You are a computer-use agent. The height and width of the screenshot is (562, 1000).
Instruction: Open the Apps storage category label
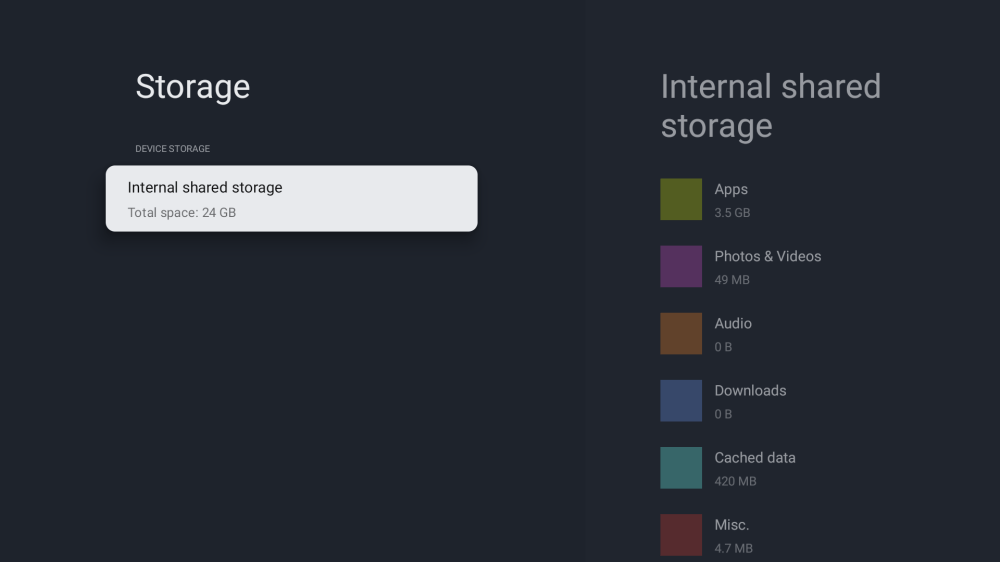point(731,189)
